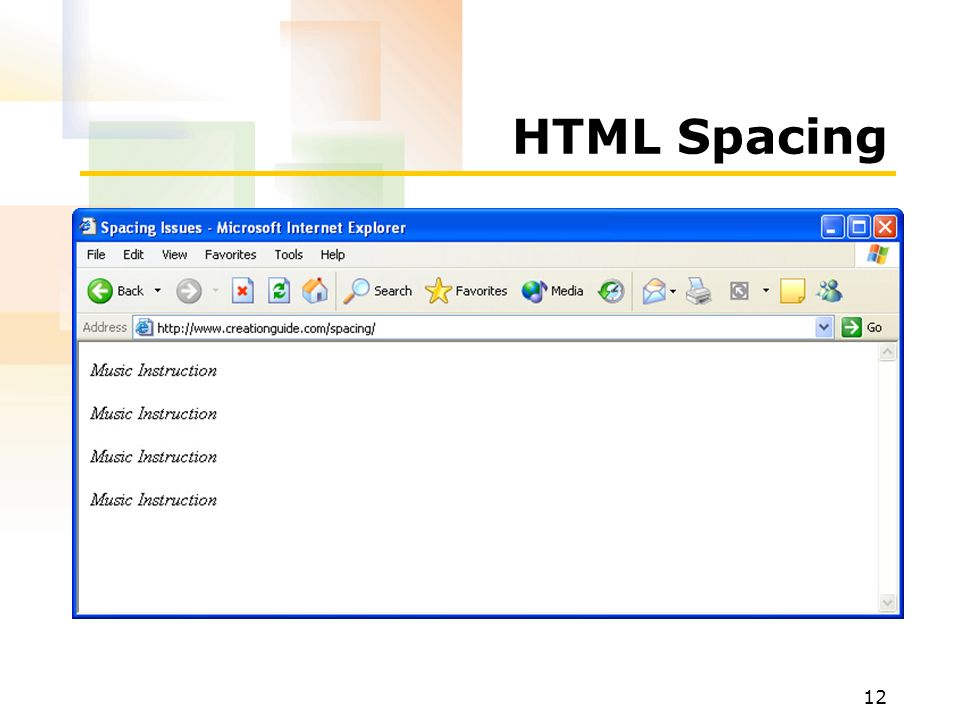
Task: Click the green Refresh page icon
Action: pos(279,291)
